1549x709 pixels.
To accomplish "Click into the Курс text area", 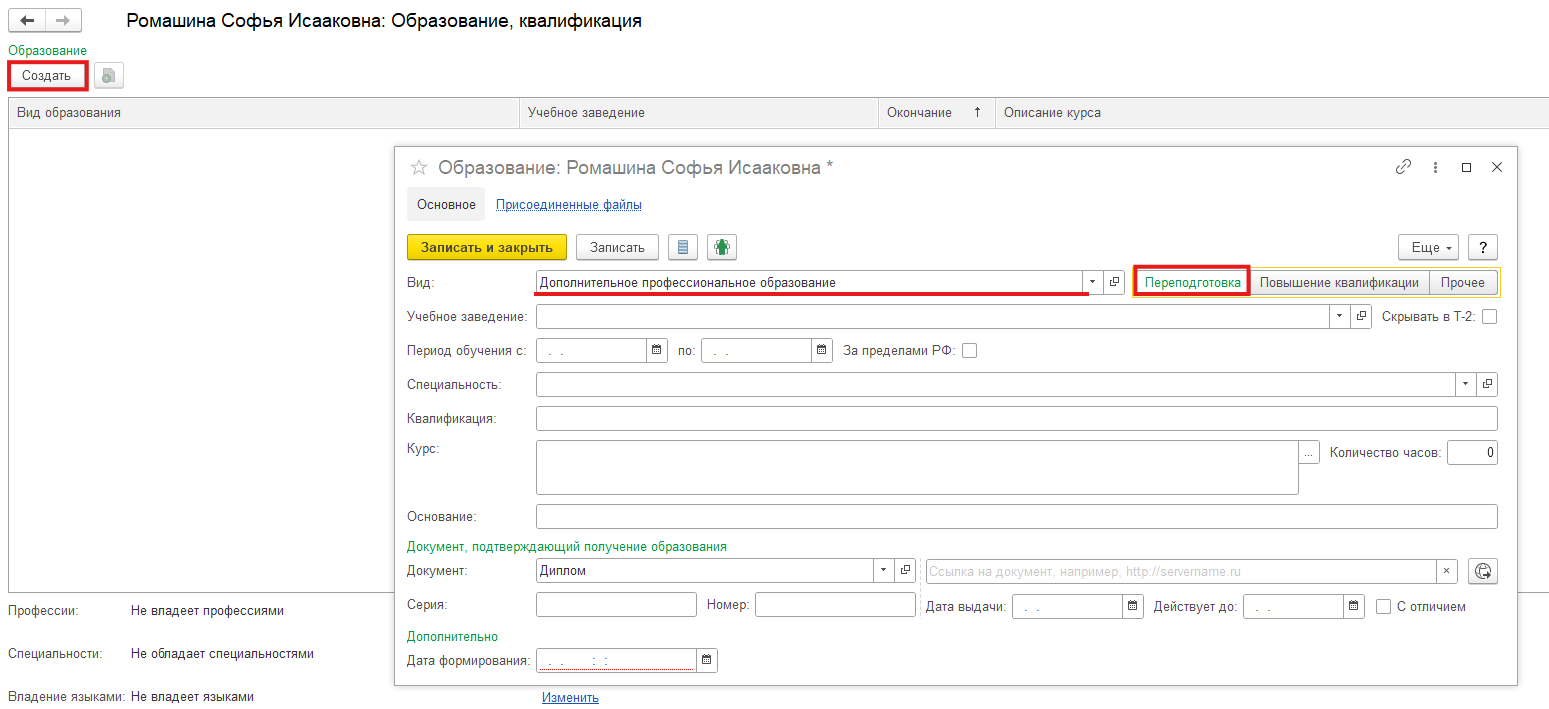I will tap(917, 468).
